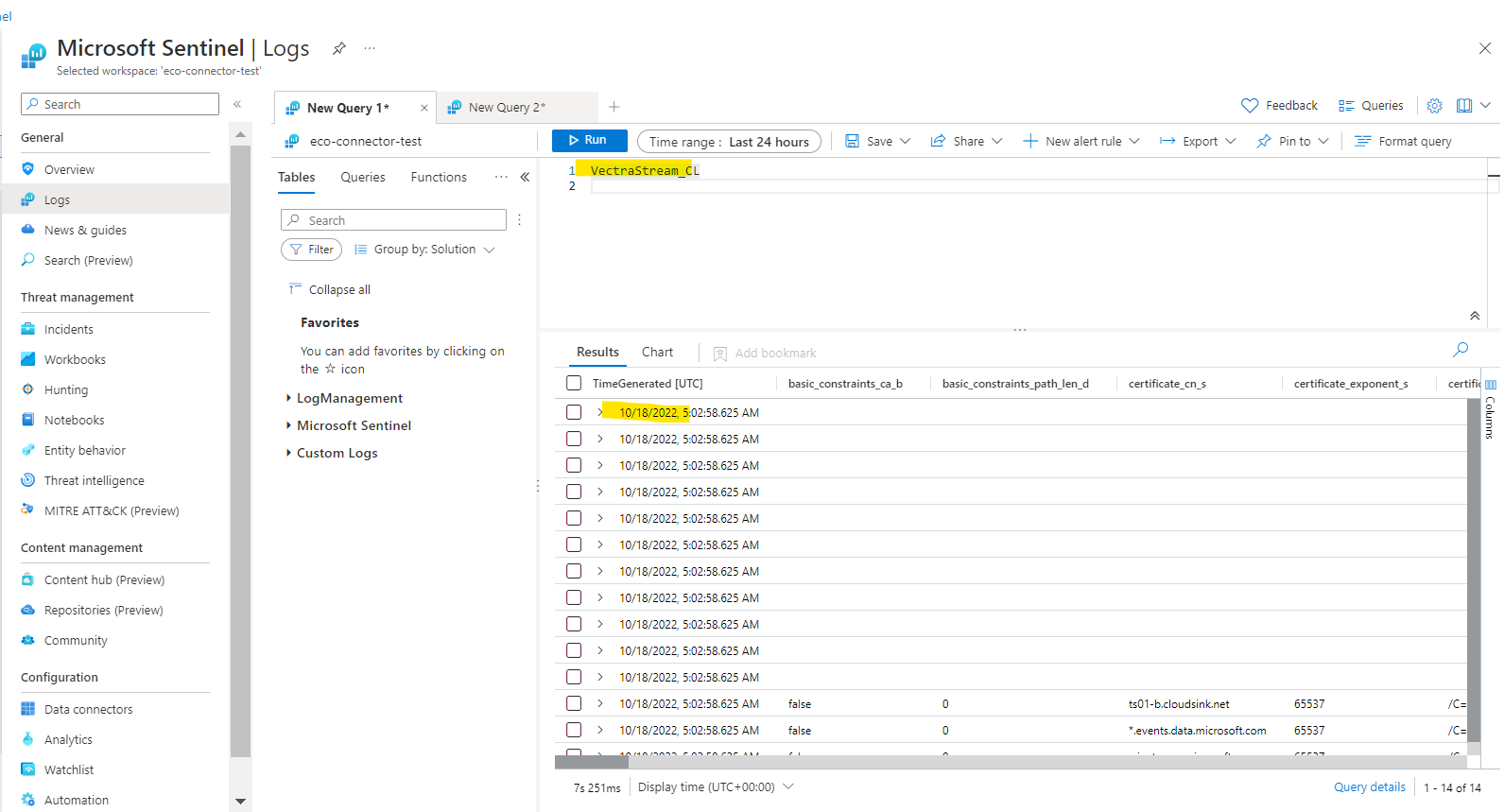Image resolution: width=1504 pixels, height=812 pixels.
Task: Collapse the tables side panel
Action: coord(525,177)
